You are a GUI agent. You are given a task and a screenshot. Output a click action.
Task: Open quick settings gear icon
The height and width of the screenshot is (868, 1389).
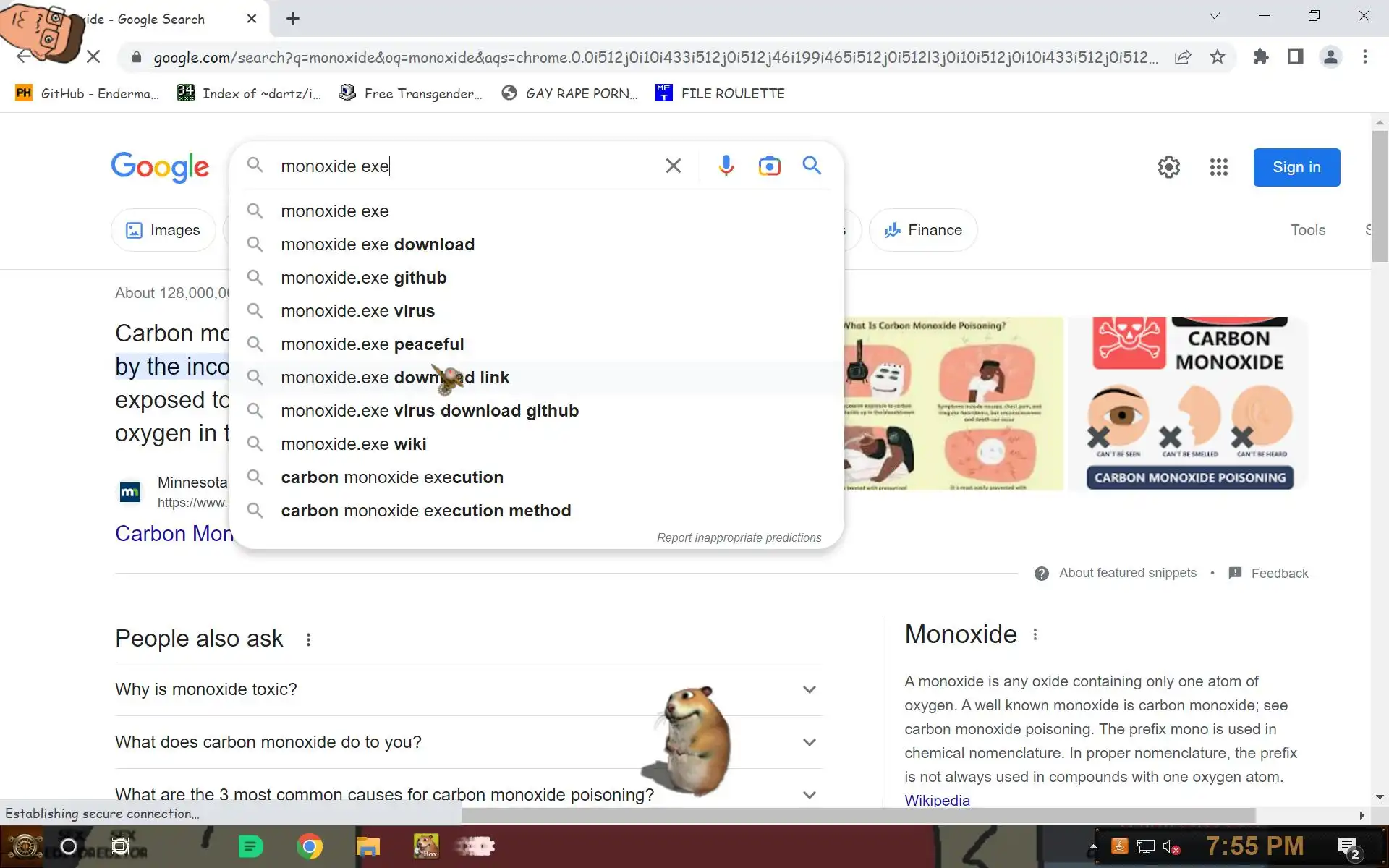click(1168, 168)
